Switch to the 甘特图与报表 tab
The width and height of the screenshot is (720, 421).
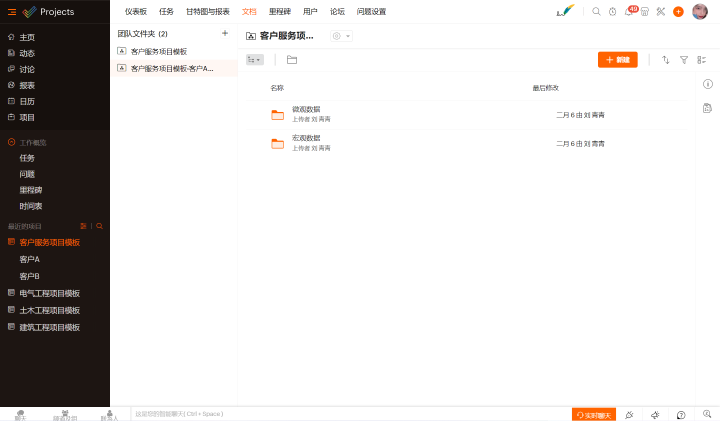[x=208, y=12]
